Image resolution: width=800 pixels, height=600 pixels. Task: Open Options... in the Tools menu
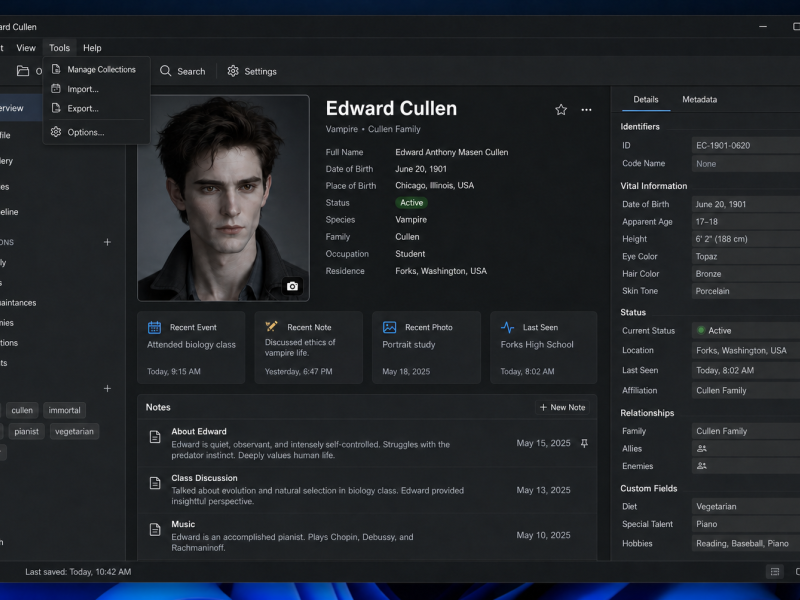pos(96,132)
